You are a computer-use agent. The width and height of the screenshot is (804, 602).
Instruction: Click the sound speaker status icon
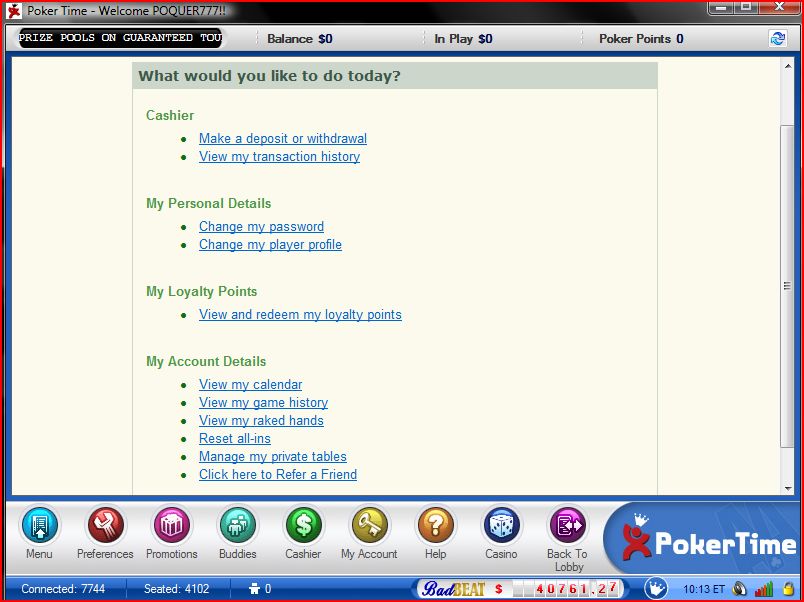tap(740, 588)
